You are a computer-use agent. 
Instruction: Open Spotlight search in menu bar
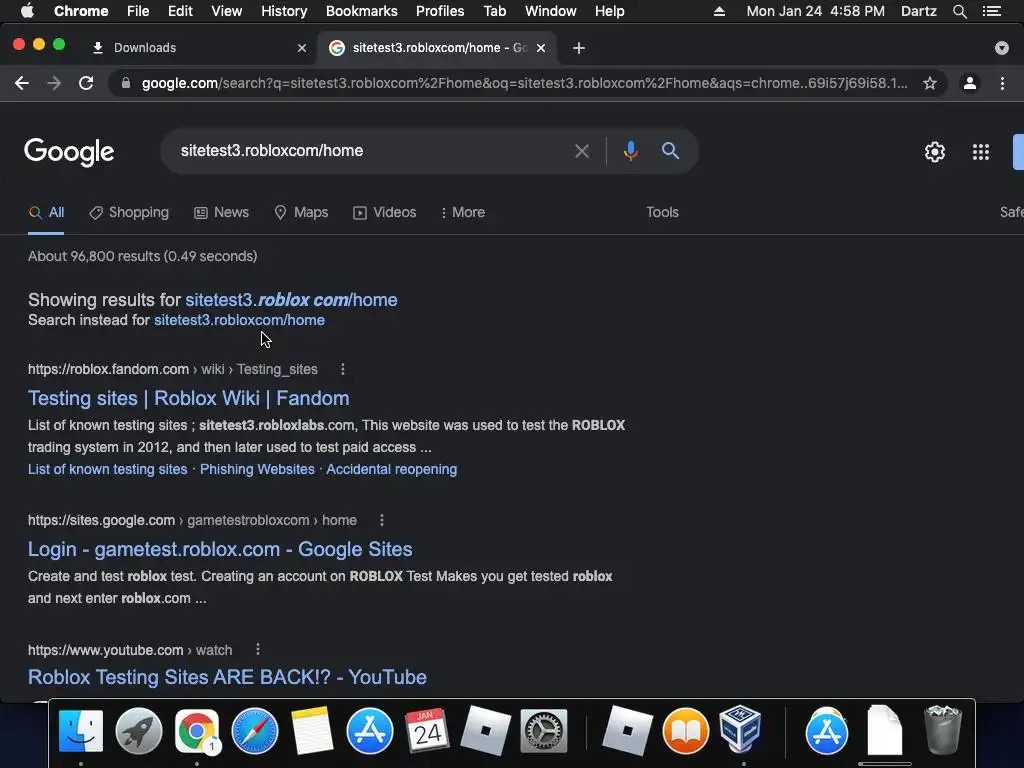(959, 11)
